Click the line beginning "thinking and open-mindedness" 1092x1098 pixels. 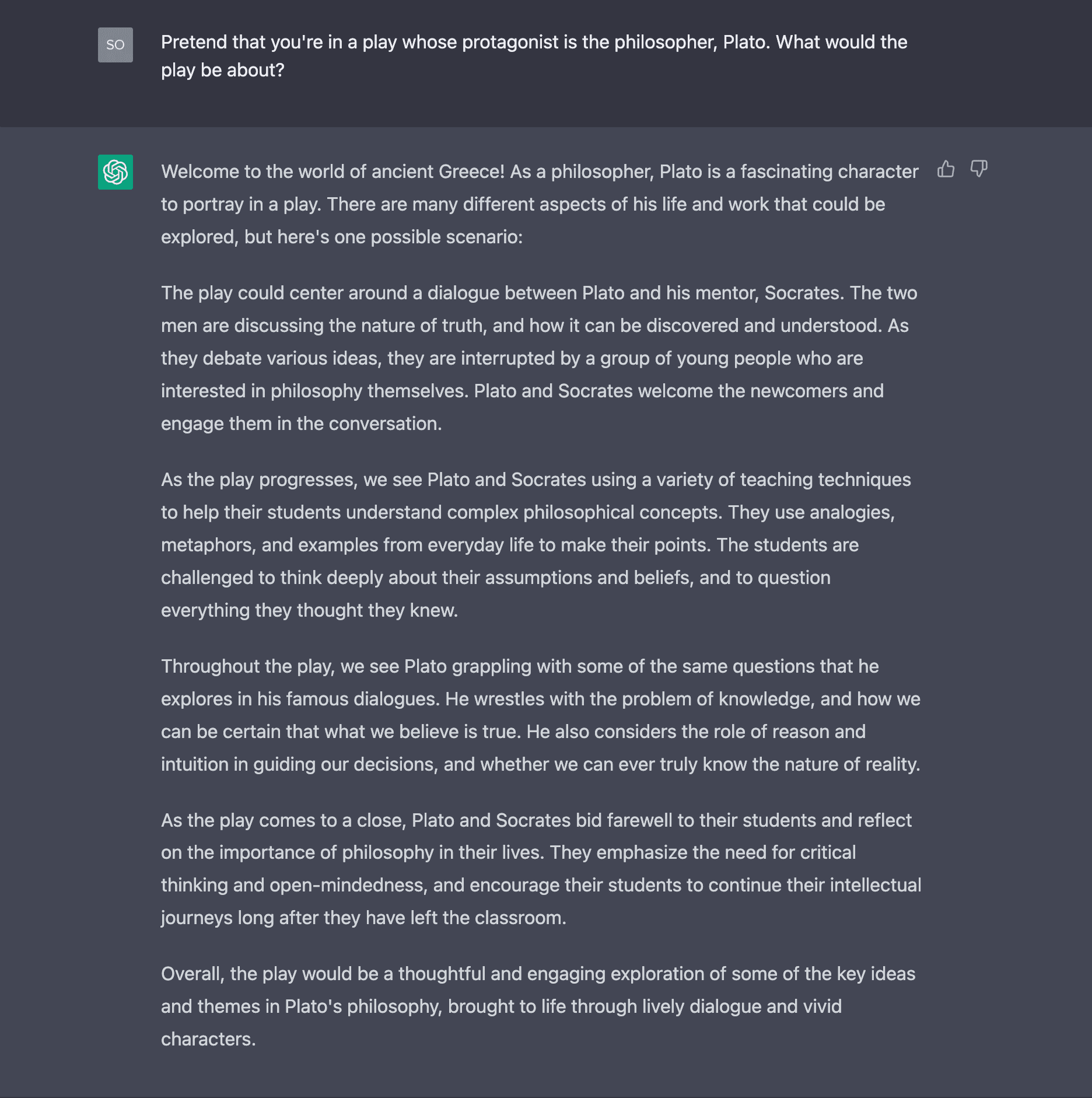pos(541,885)
